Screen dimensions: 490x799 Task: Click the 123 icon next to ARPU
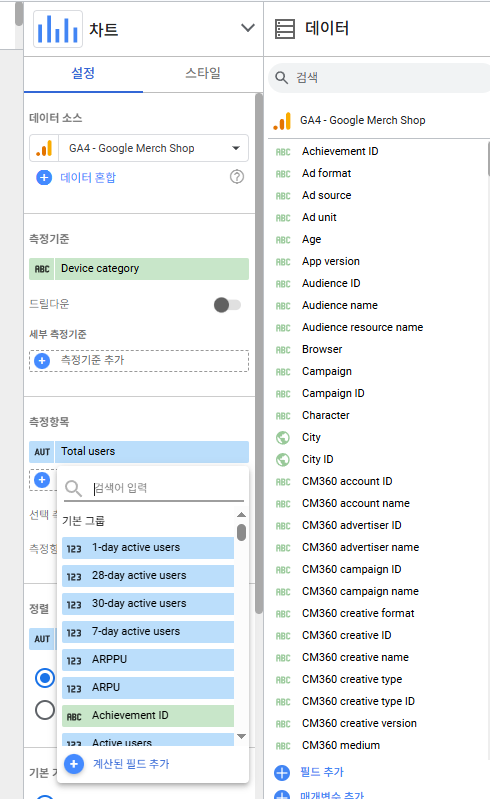click(74, 688)
